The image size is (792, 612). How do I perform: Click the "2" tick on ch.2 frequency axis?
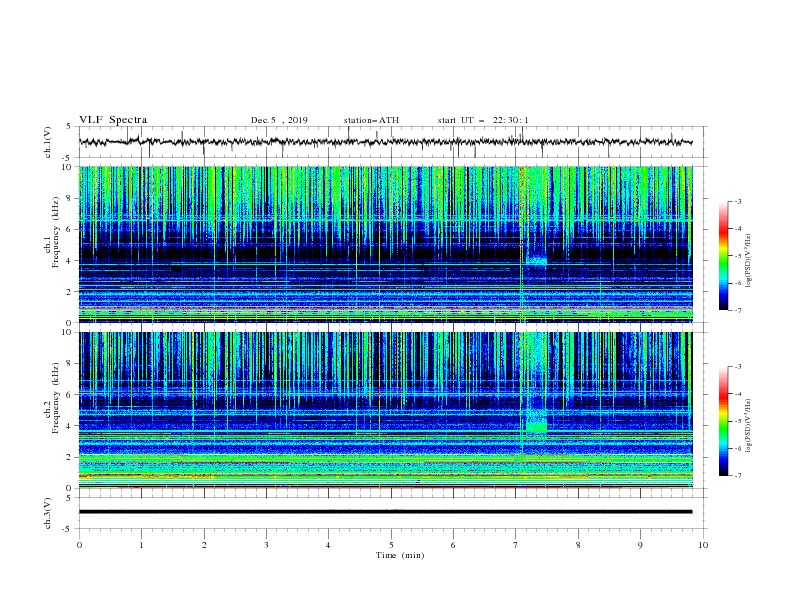69,457
